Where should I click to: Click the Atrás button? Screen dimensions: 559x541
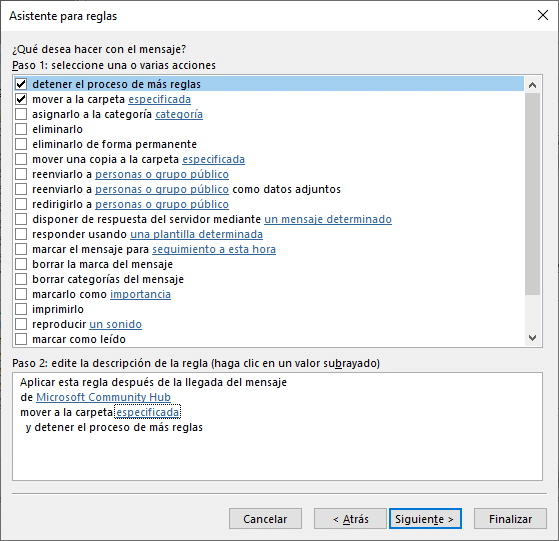point(350,519)
